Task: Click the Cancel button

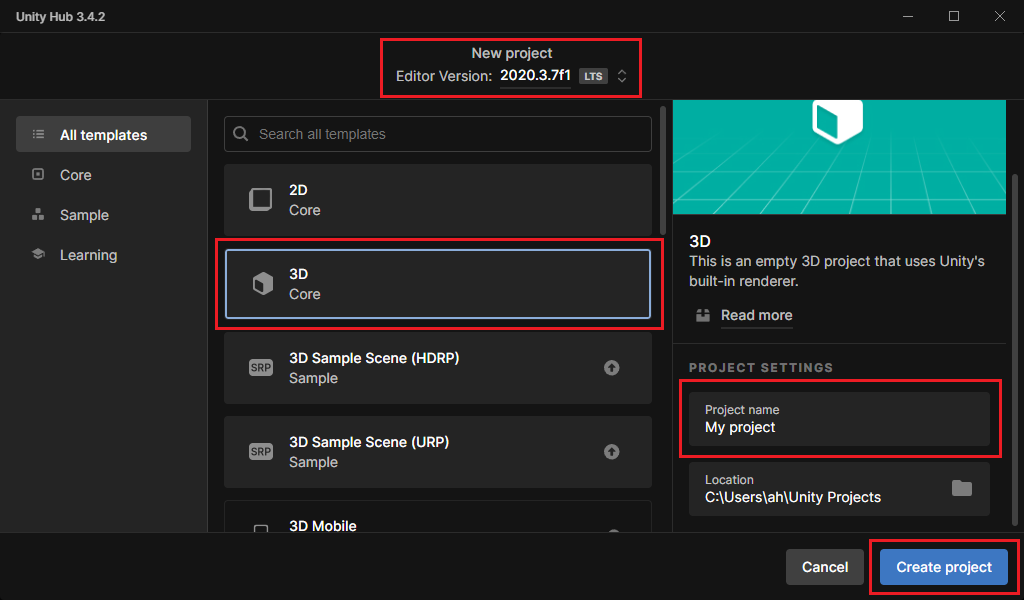Action: pos(825,567)
